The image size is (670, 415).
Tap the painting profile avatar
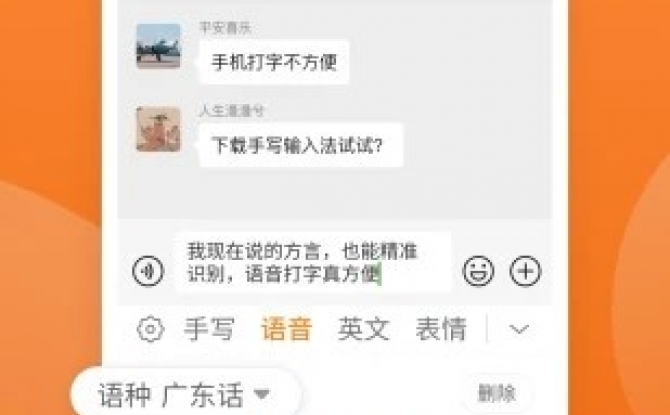click(x=159, y=129)
